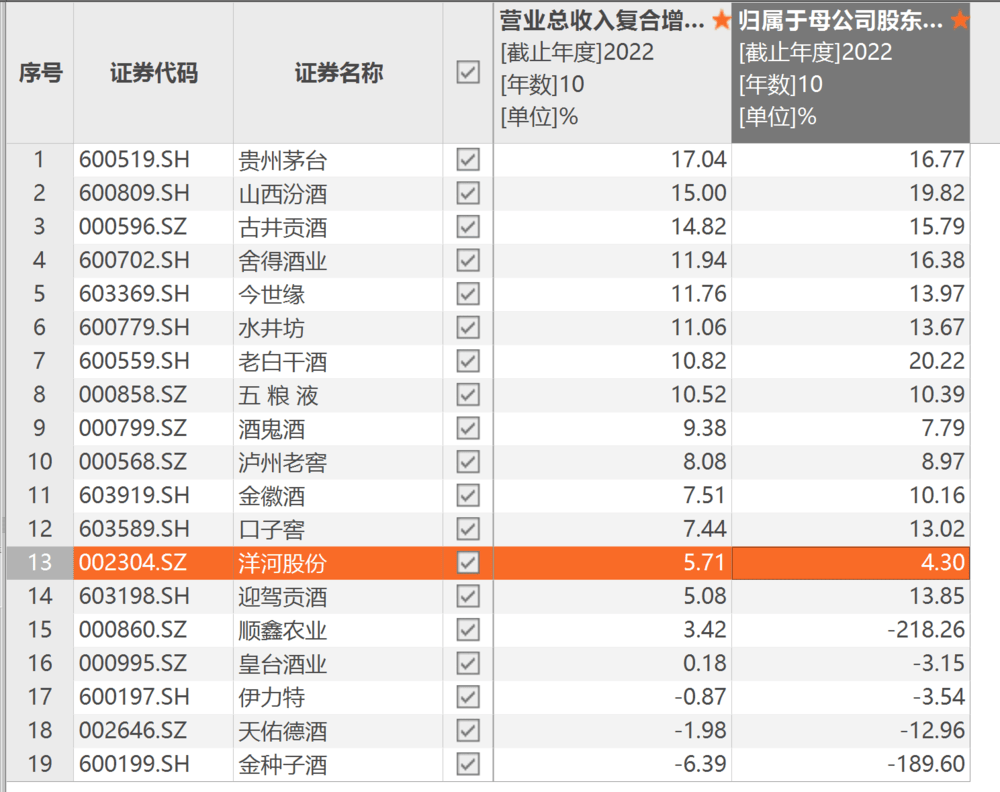
Task: Toggle checkbox in 口子窖 row
Action: pos(468,529)
